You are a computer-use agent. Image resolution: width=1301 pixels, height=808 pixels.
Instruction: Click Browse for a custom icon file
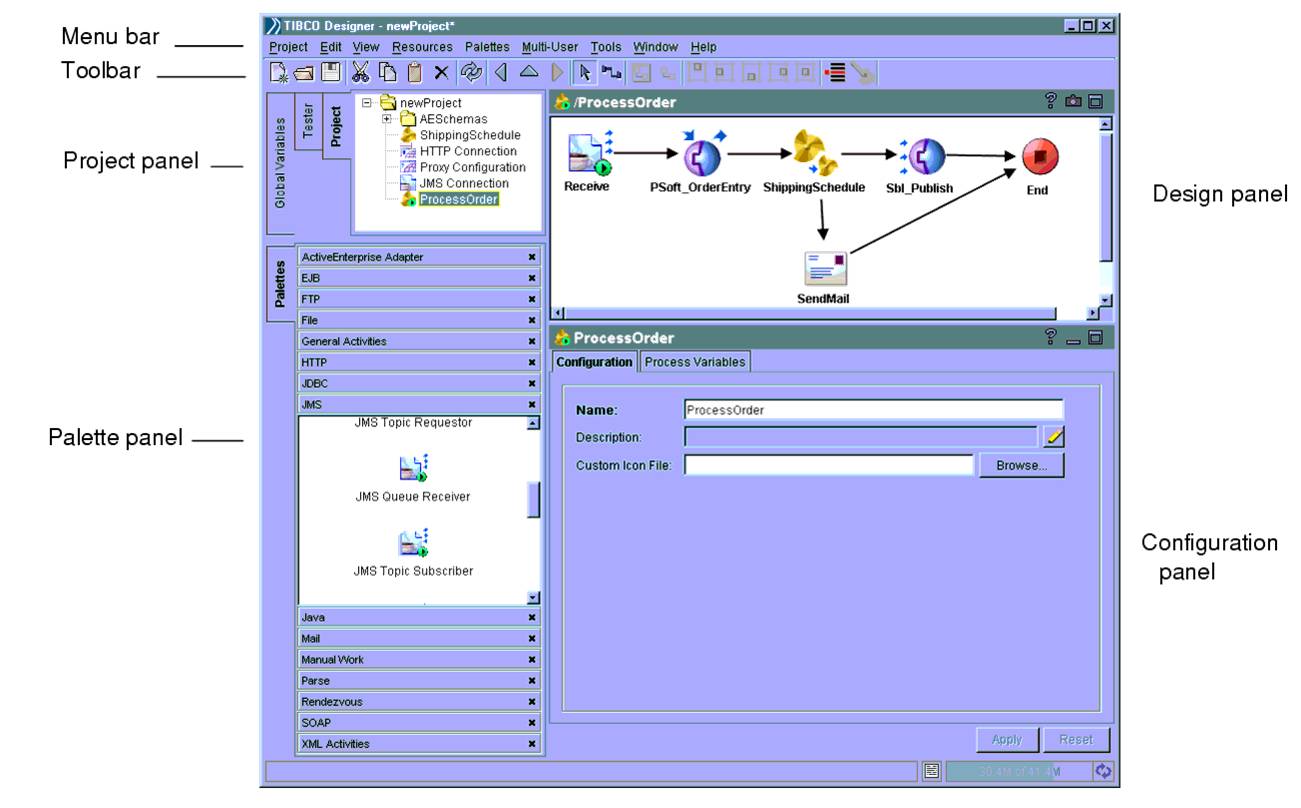(1021, 464)
